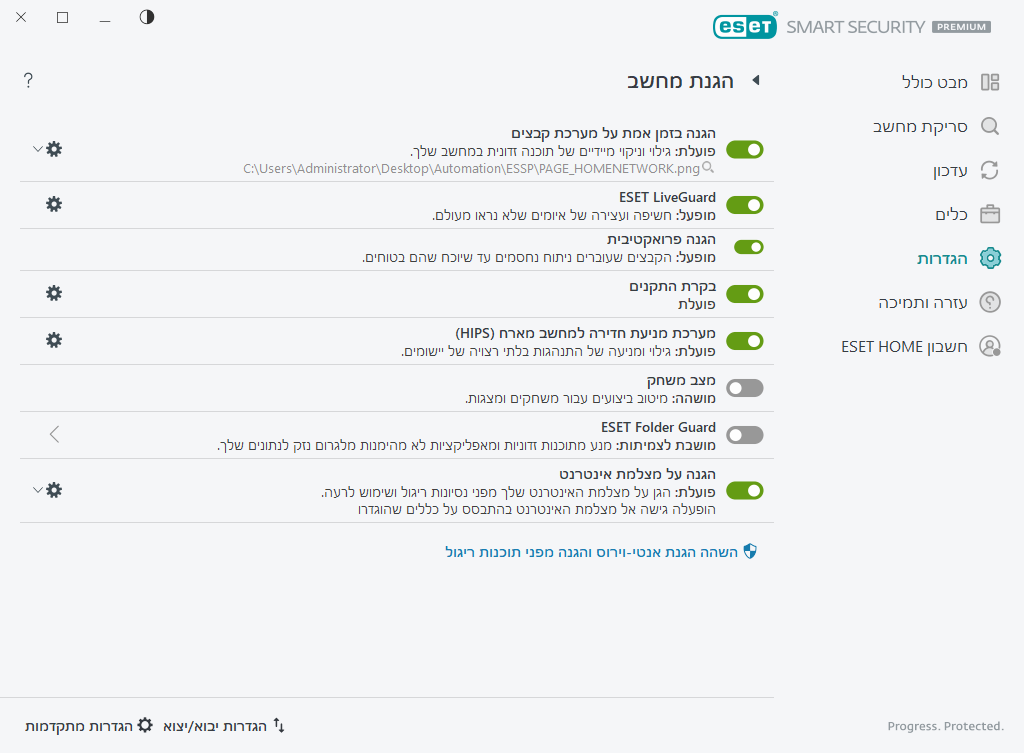Click the HIPS settings gear icon
The image size is (1024, 753).
coord(54,340)
